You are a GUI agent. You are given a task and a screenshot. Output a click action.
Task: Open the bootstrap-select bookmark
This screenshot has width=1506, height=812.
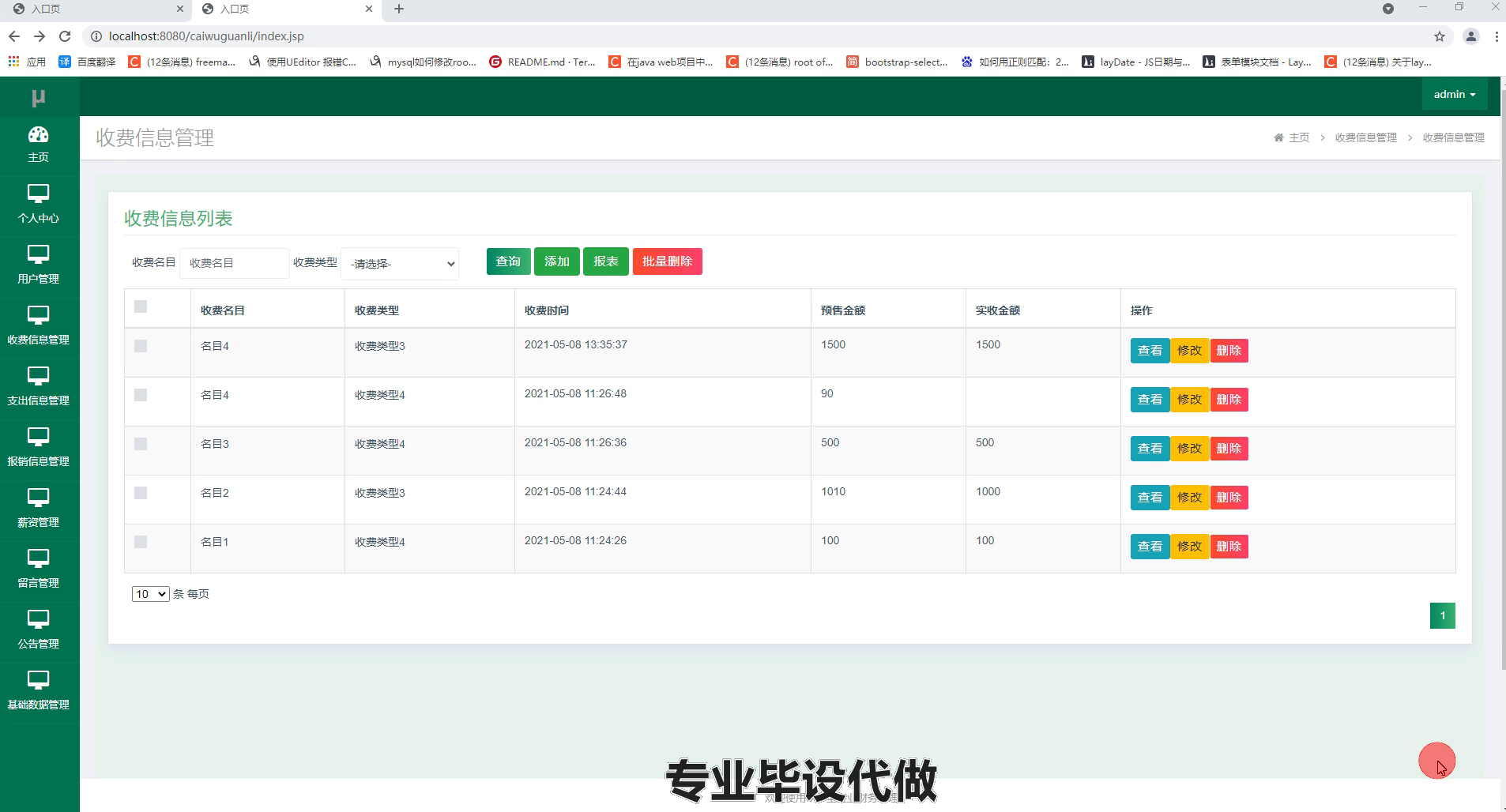click(x=897, y=62)
